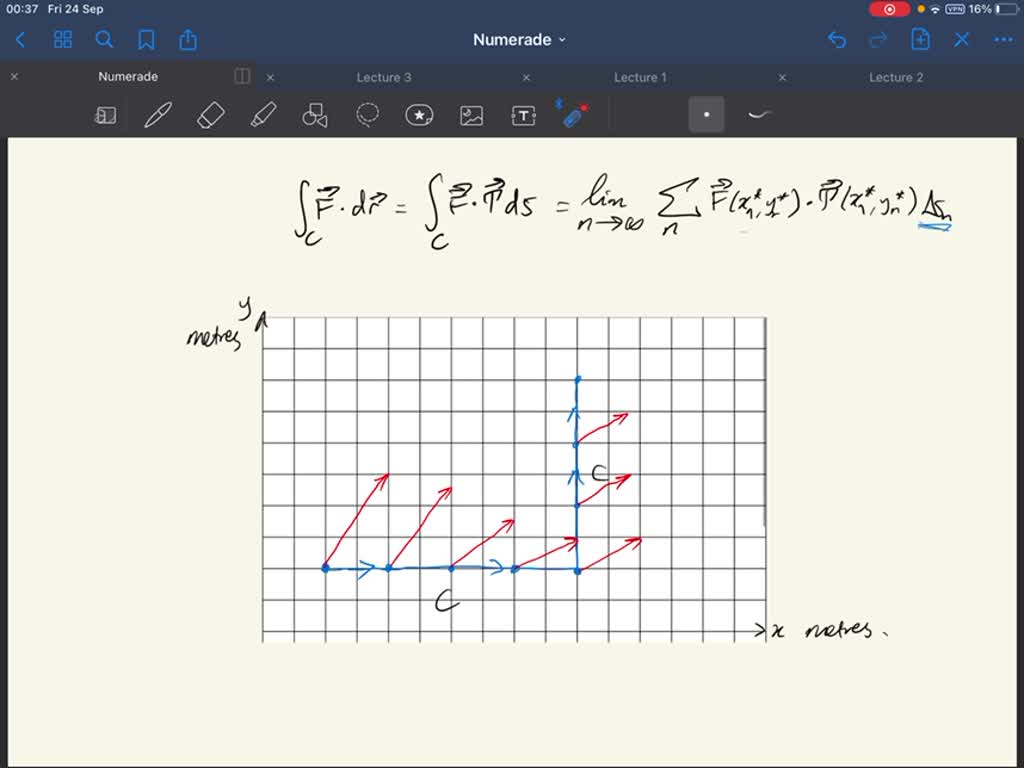Undo the last stroke
1024x768 pixels.
click(838, 40)
